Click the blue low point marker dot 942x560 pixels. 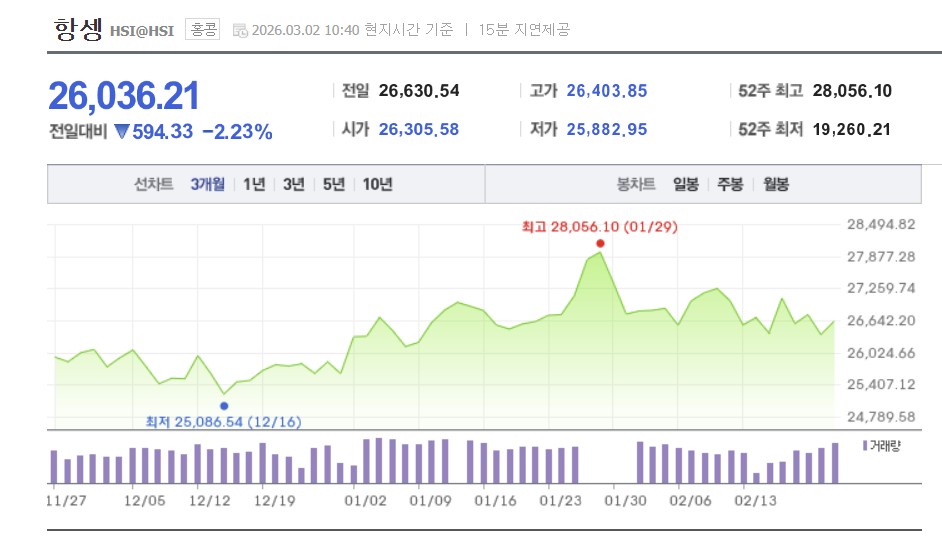pyautogui.click(x=223, y=406)
